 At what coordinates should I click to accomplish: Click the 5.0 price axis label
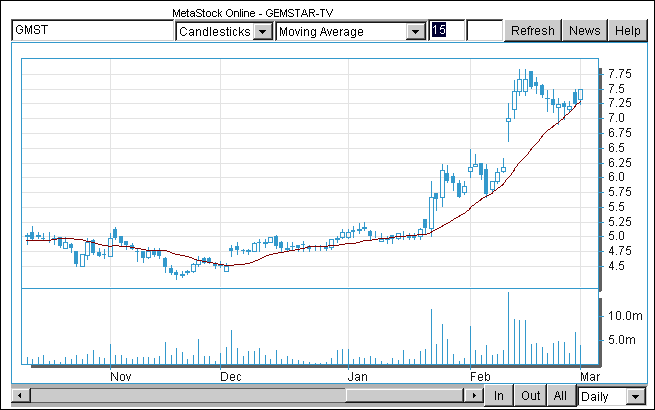[x=616, y=236]
